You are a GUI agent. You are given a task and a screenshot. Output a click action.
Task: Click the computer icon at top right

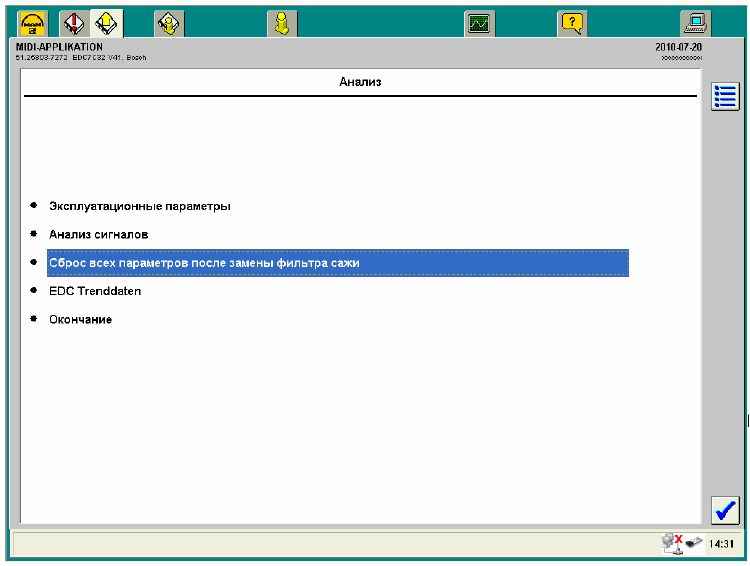tap(695, 22)
